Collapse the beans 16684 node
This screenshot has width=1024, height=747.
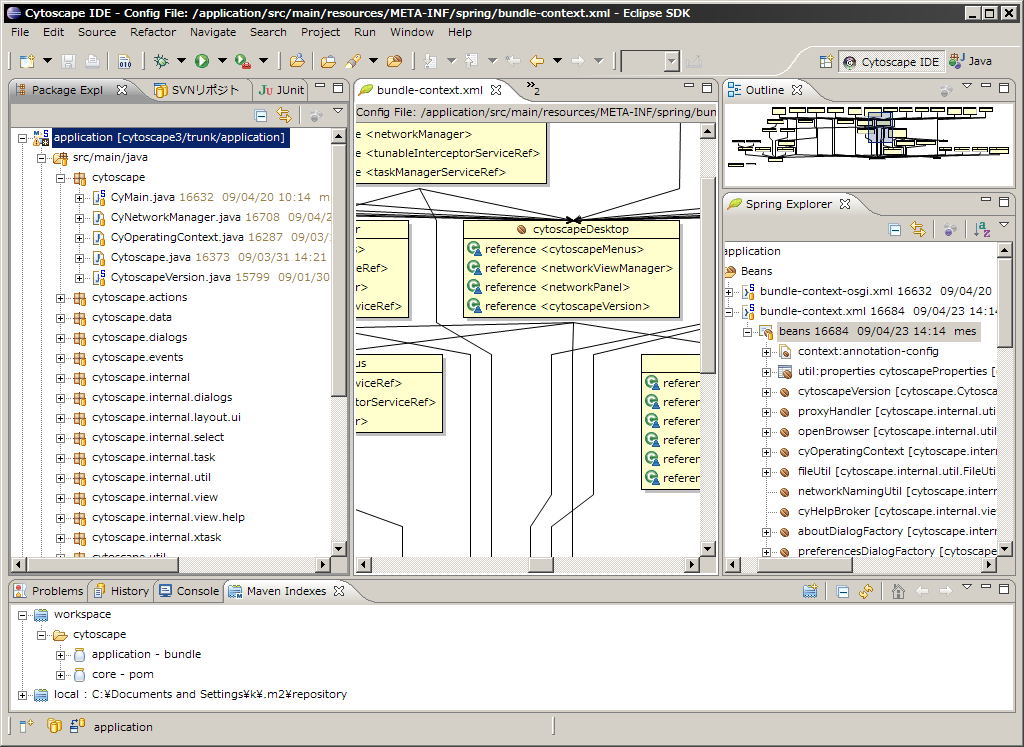point(747,332)
